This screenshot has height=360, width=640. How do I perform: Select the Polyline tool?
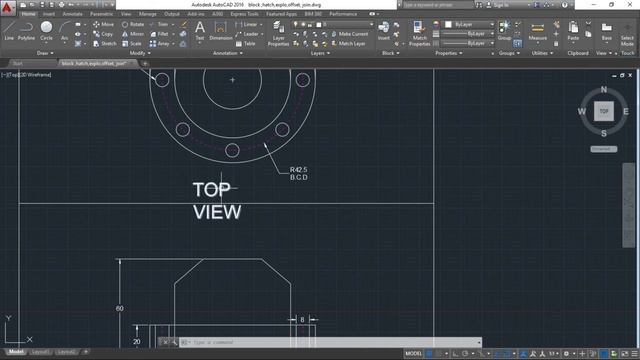point(26,31)
